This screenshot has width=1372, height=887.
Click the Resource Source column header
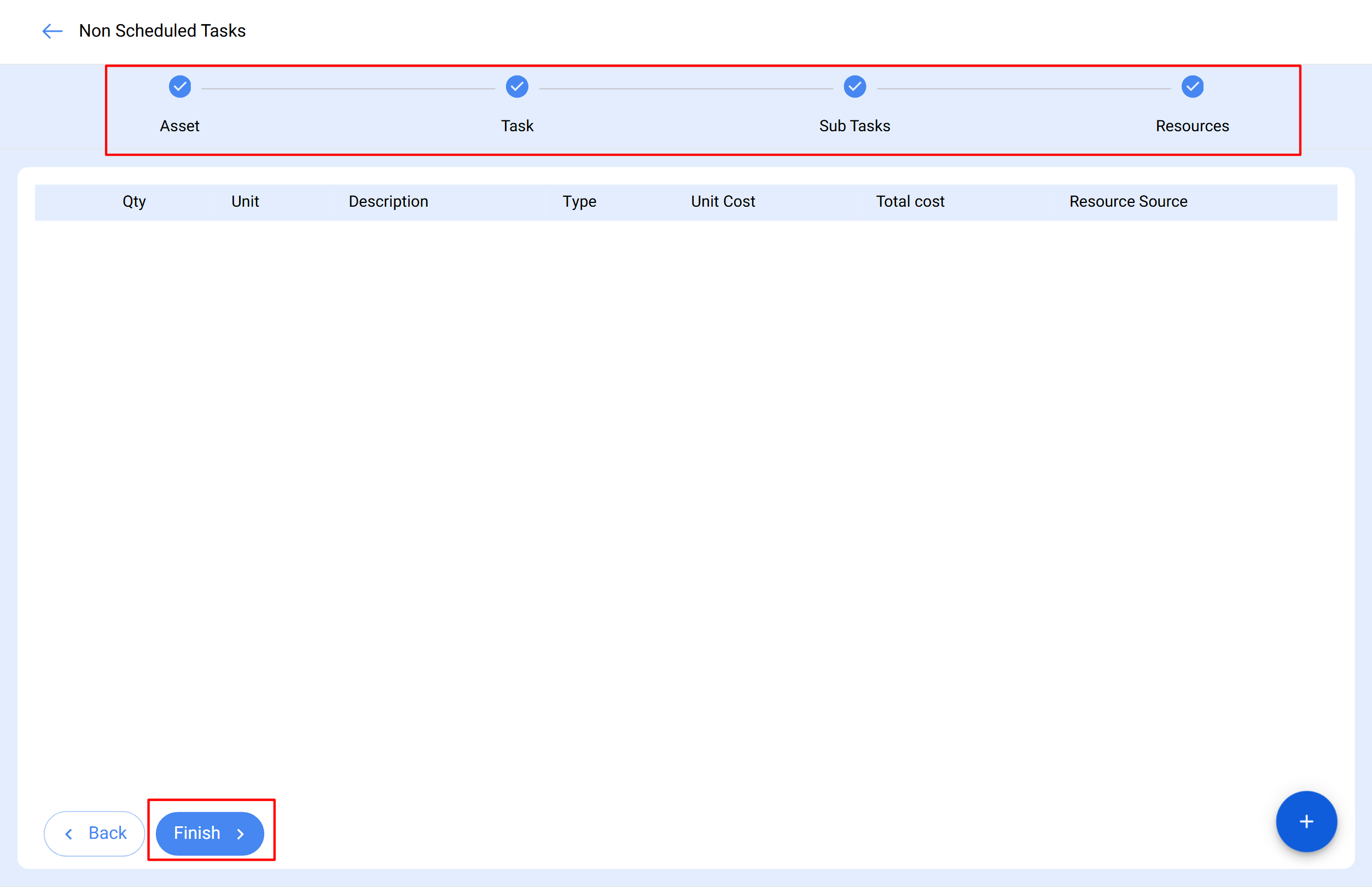(x=1127, y=202)
